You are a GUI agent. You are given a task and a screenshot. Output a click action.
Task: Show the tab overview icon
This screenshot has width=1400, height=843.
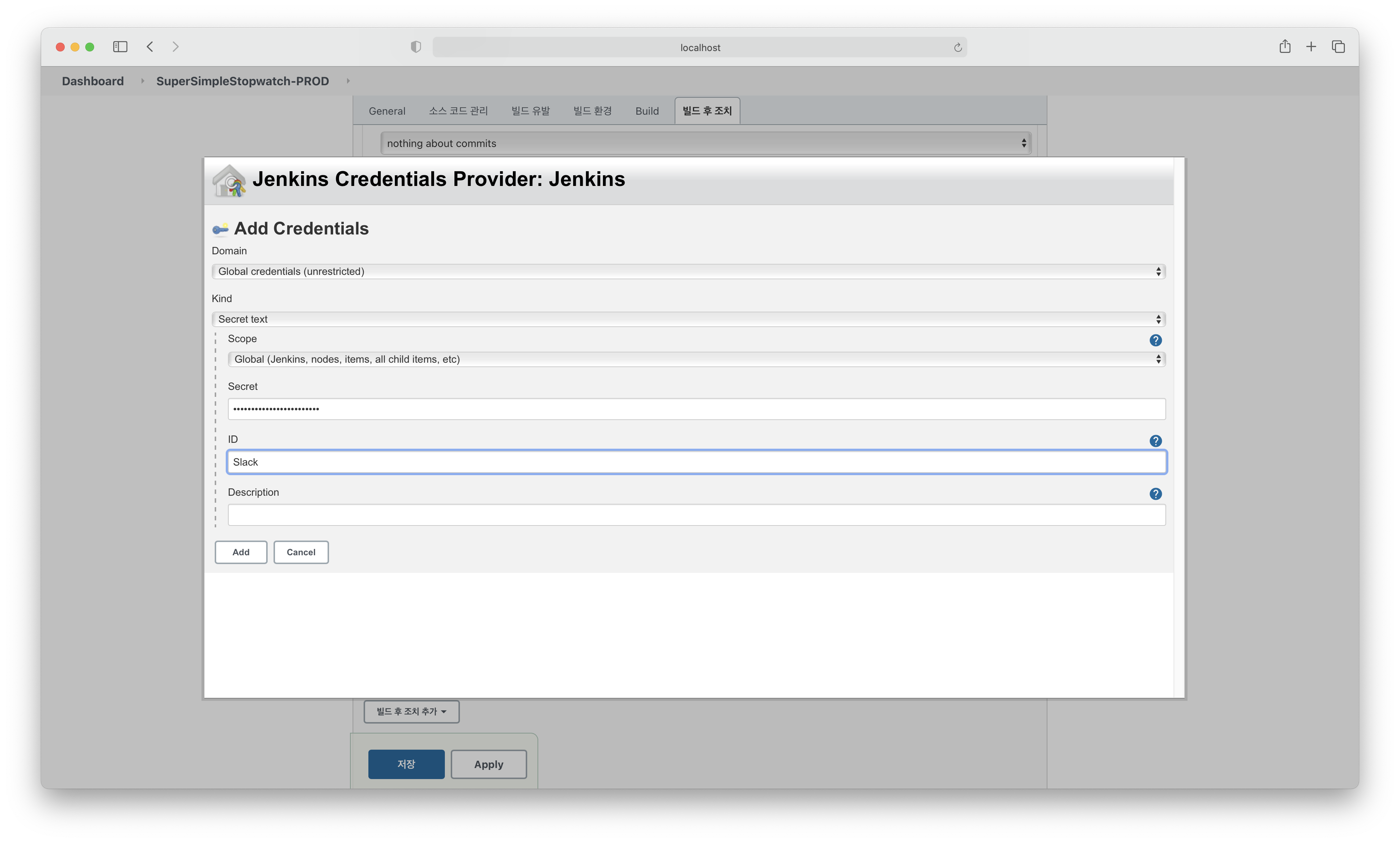[x=1338, y=47]
